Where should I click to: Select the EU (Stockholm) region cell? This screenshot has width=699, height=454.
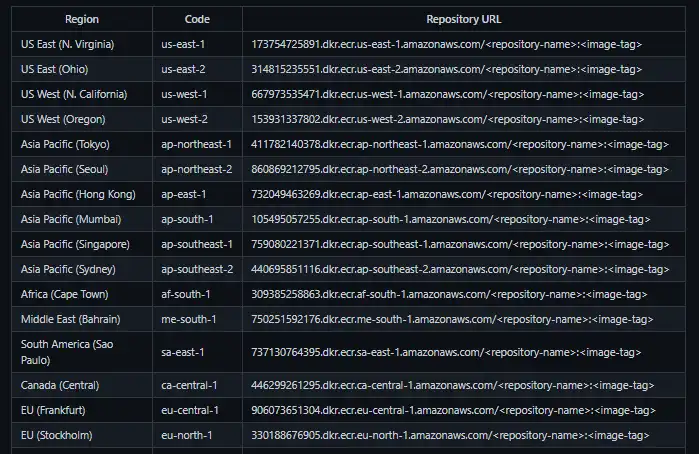pyautogui.click(x=82, y=435)
